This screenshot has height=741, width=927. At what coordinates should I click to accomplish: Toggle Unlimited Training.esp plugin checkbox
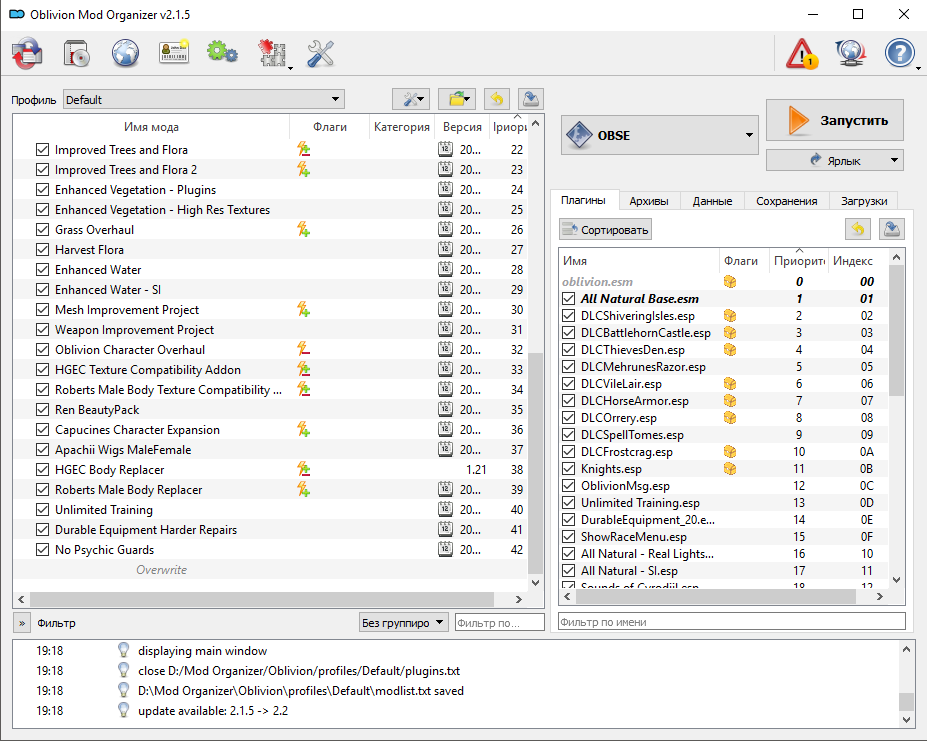[569, 503]
